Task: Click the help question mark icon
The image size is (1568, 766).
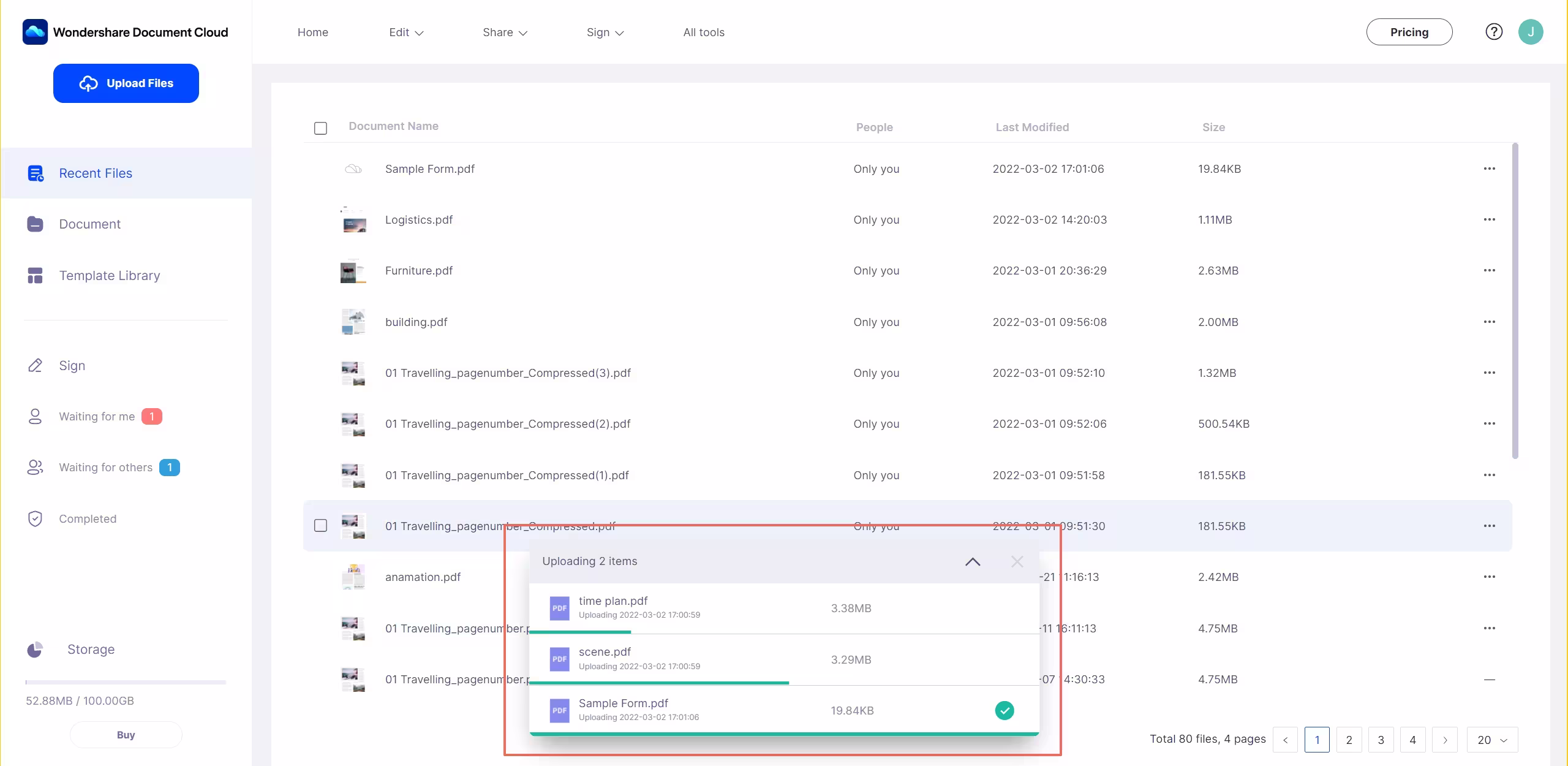Action: point(1494,32)
